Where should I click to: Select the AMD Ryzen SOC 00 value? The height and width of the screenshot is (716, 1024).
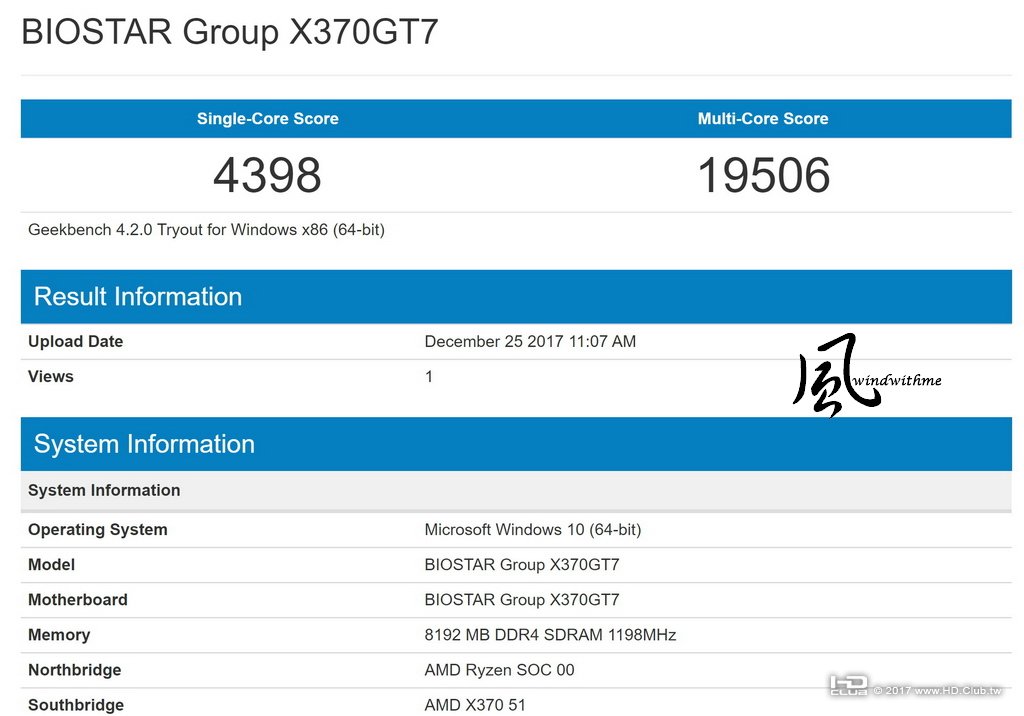coord(500,670)
